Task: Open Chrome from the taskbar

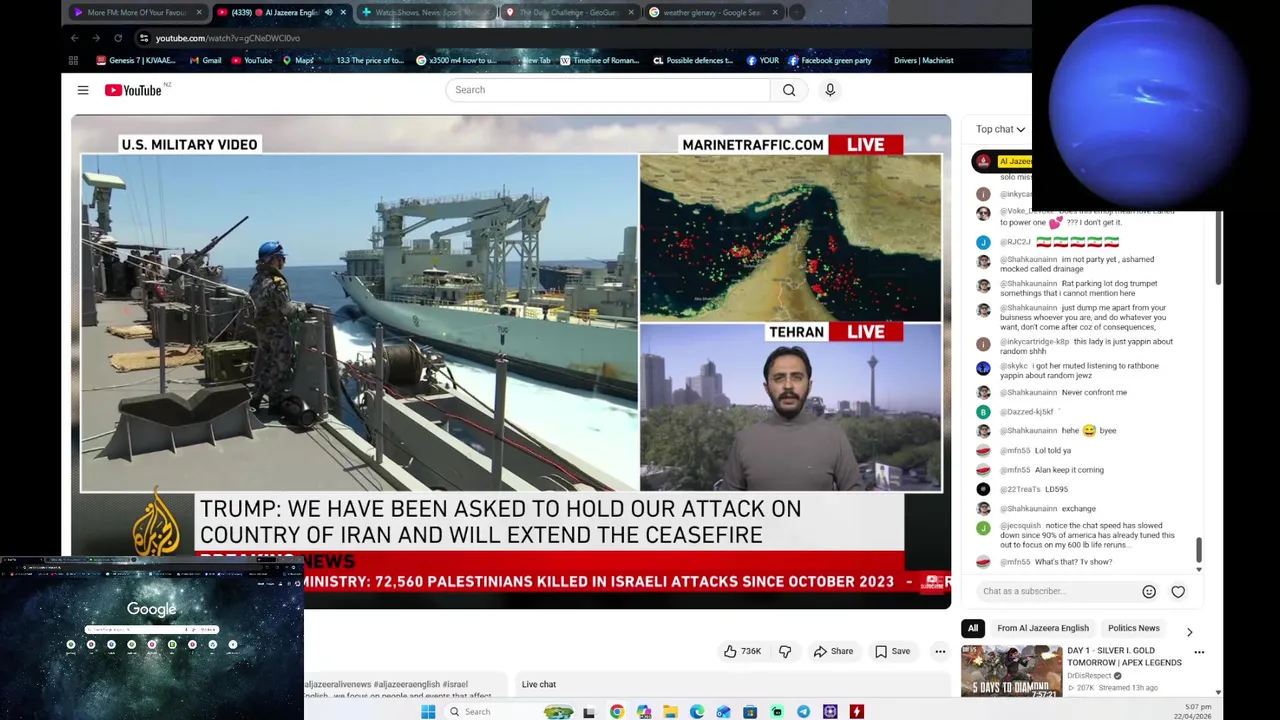Action: coord(617,711)
